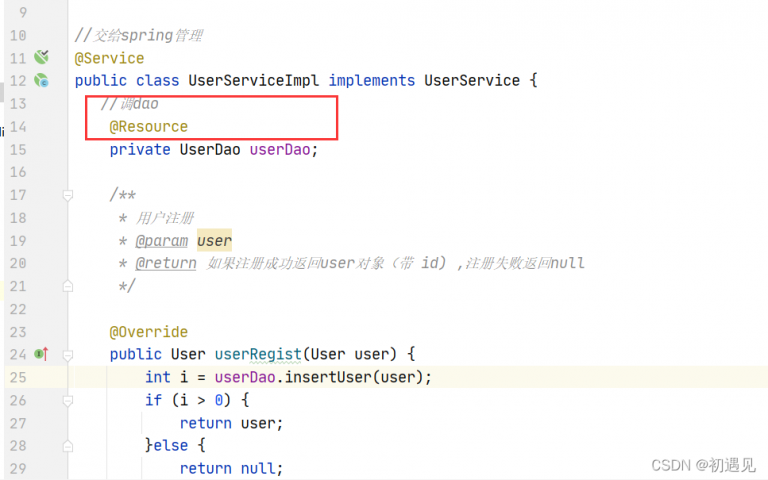Click the Spring bean gutter icon beside @Service
The image size is (768, 480).
click(x=42, y=58)
